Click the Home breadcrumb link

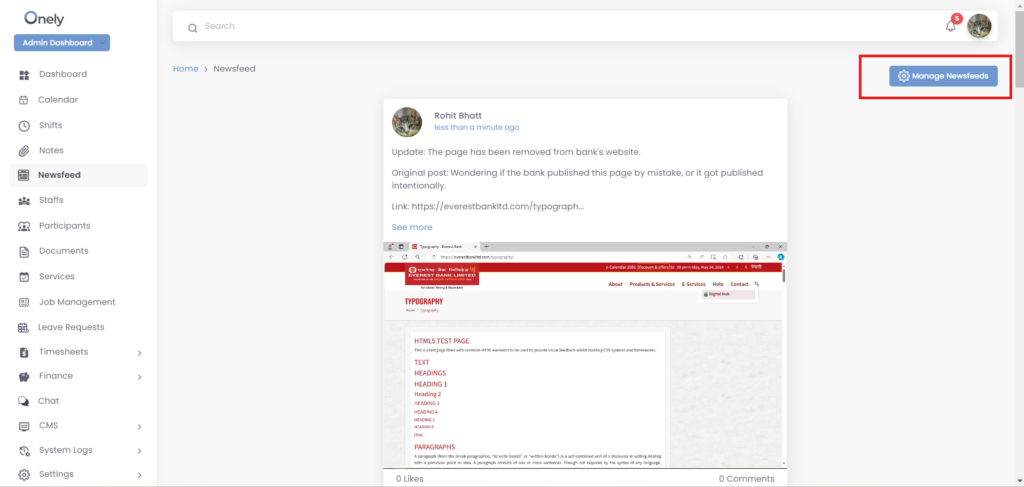coord(185,69)
